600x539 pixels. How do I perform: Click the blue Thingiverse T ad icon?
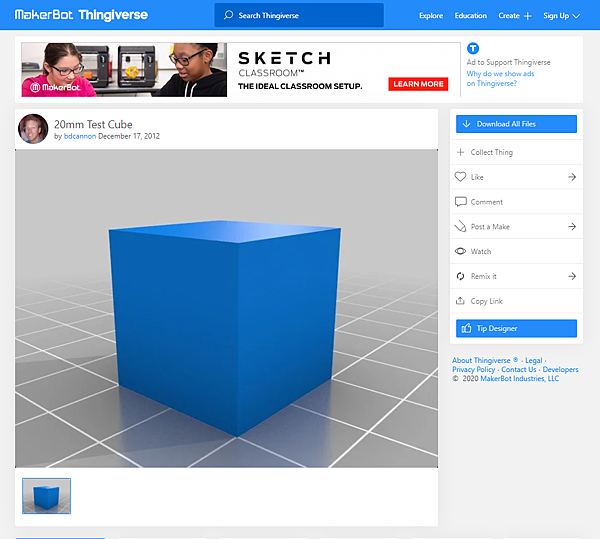click(x=473, y=48)
